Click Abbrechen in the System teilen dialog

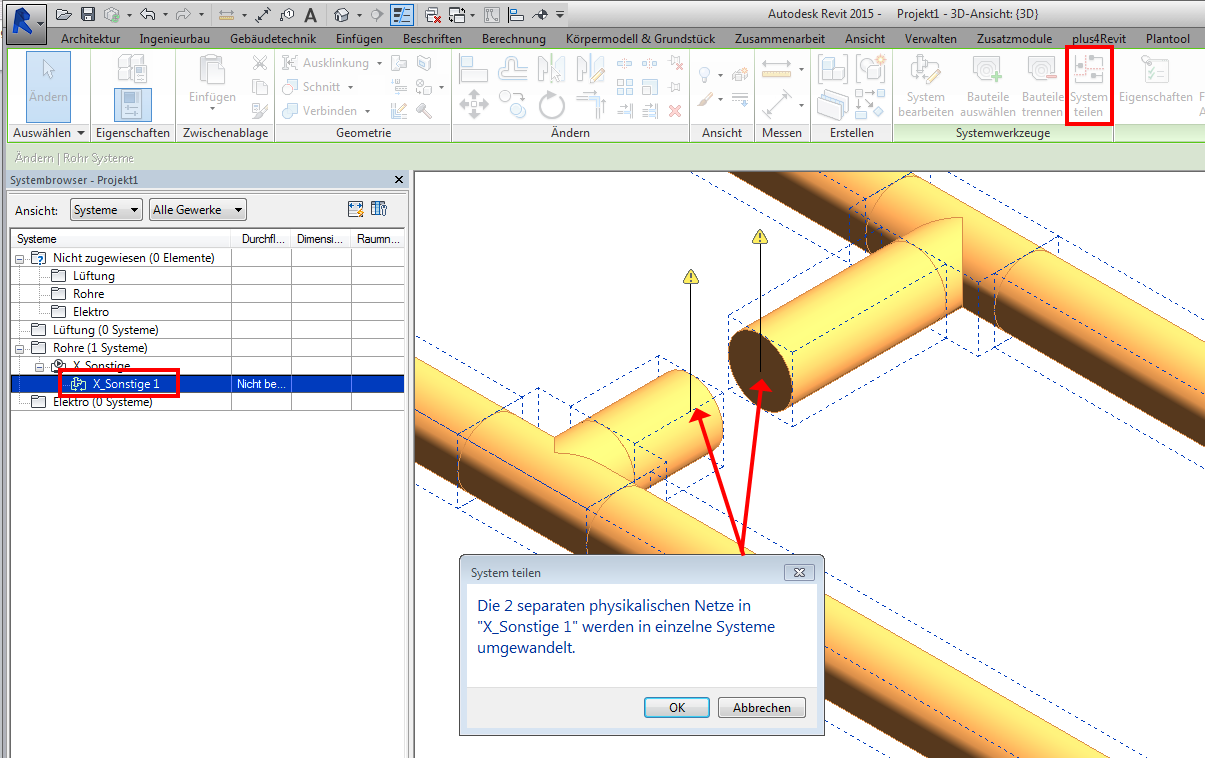click(x=761, y=707)
